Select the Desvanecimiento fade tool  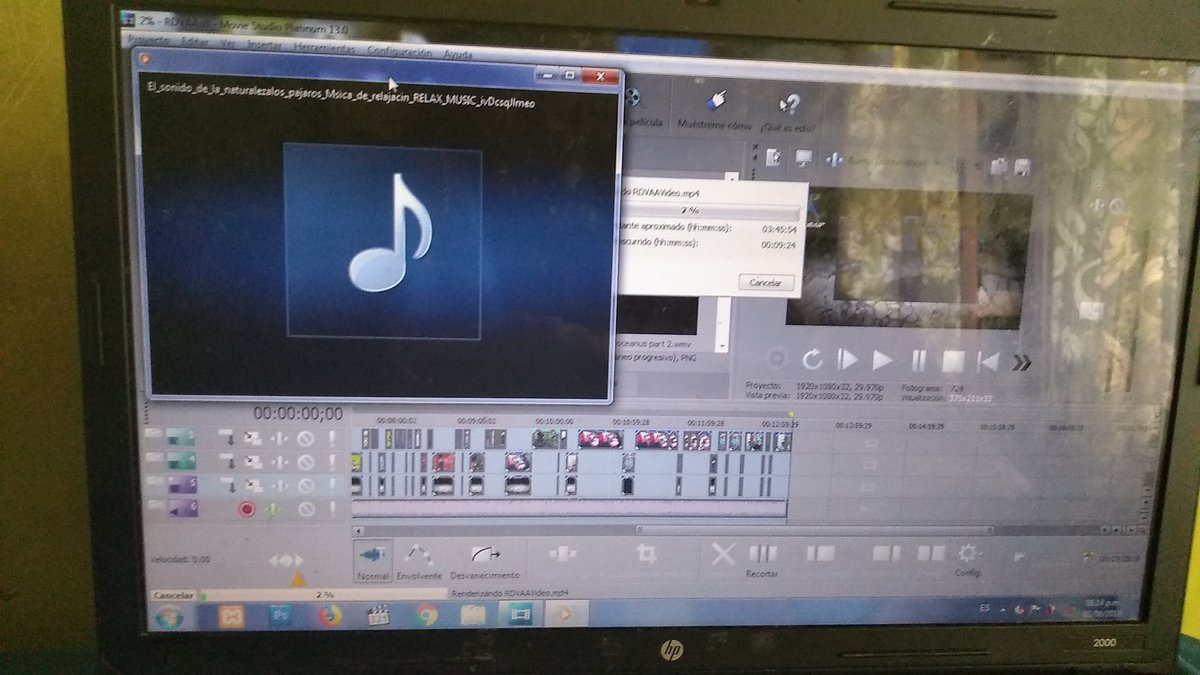click(x=485, y=561)
